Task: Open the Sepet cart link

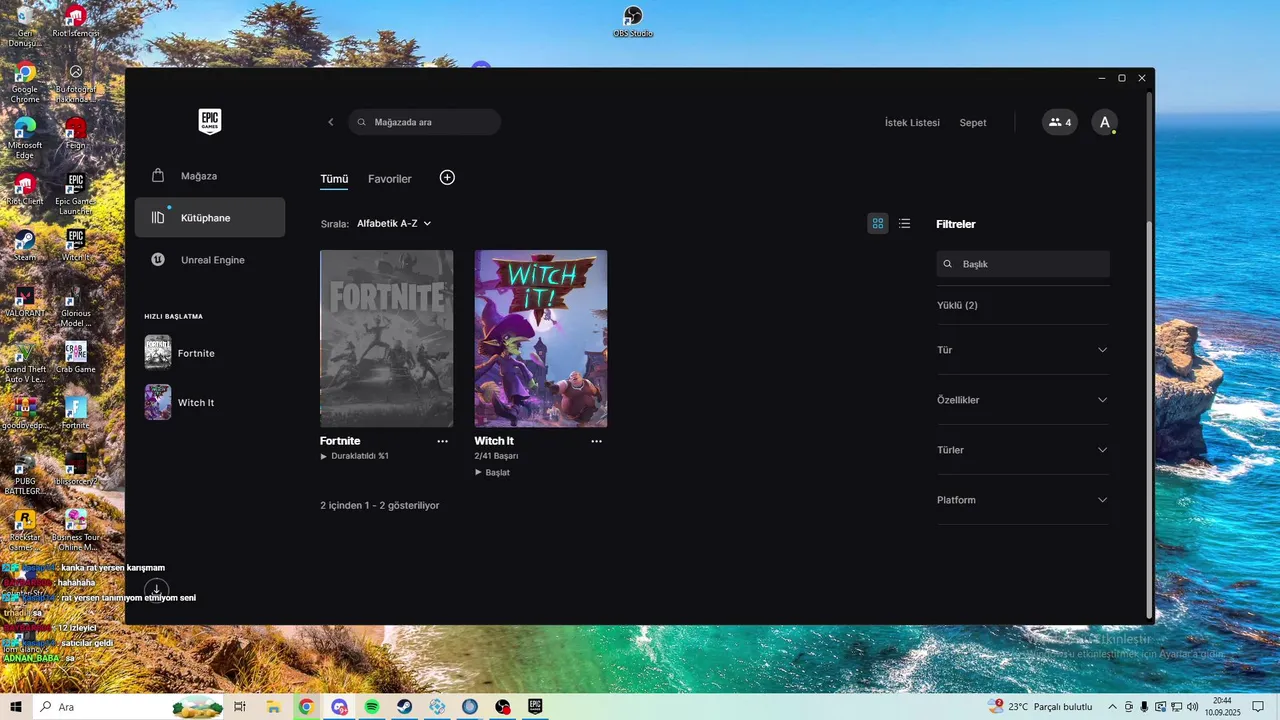Action: point(973,123)
